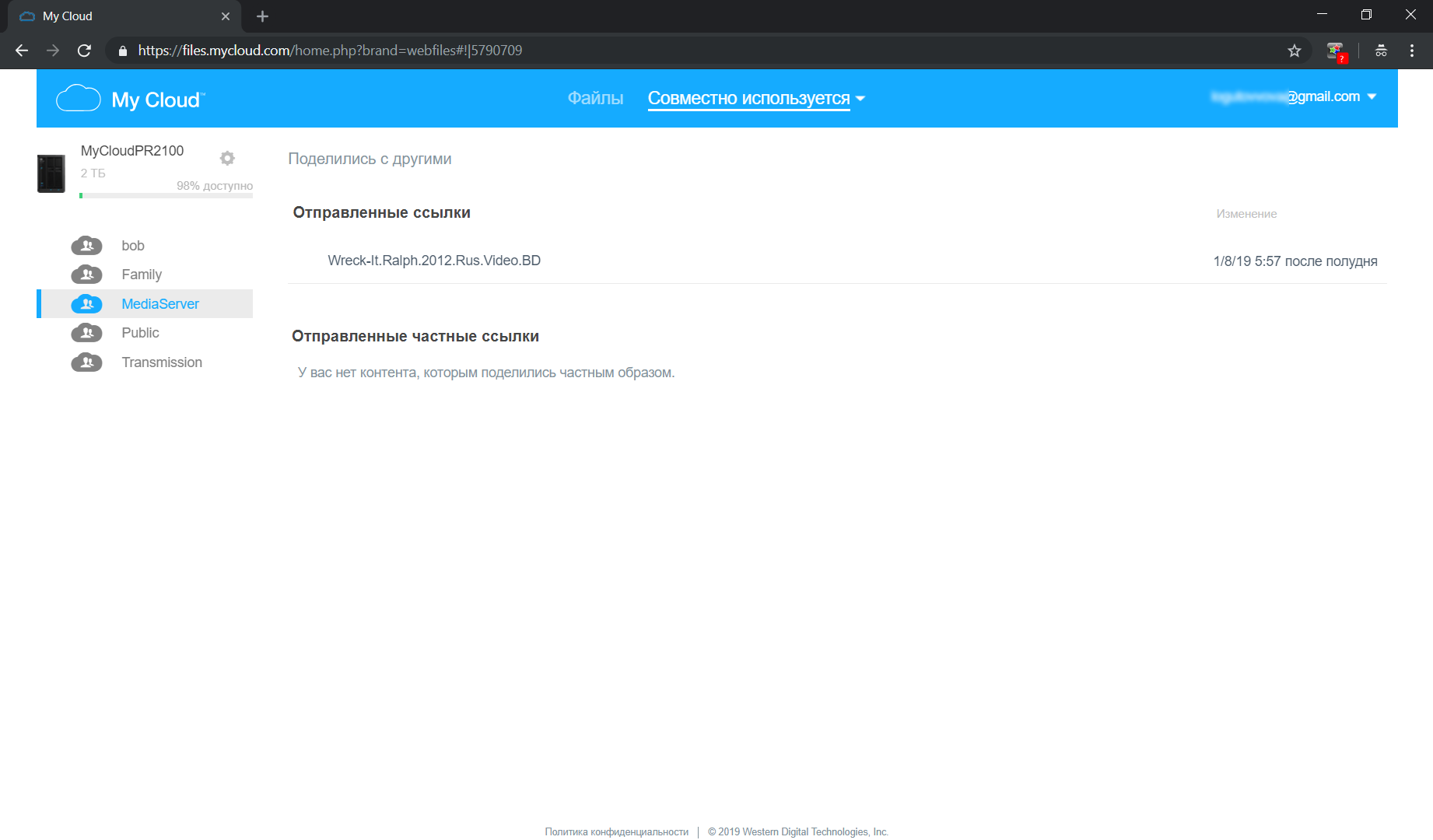Click the Политика конфиденциальности footer link
This screenshot has height=840, width=1433.
pos(616,832)
